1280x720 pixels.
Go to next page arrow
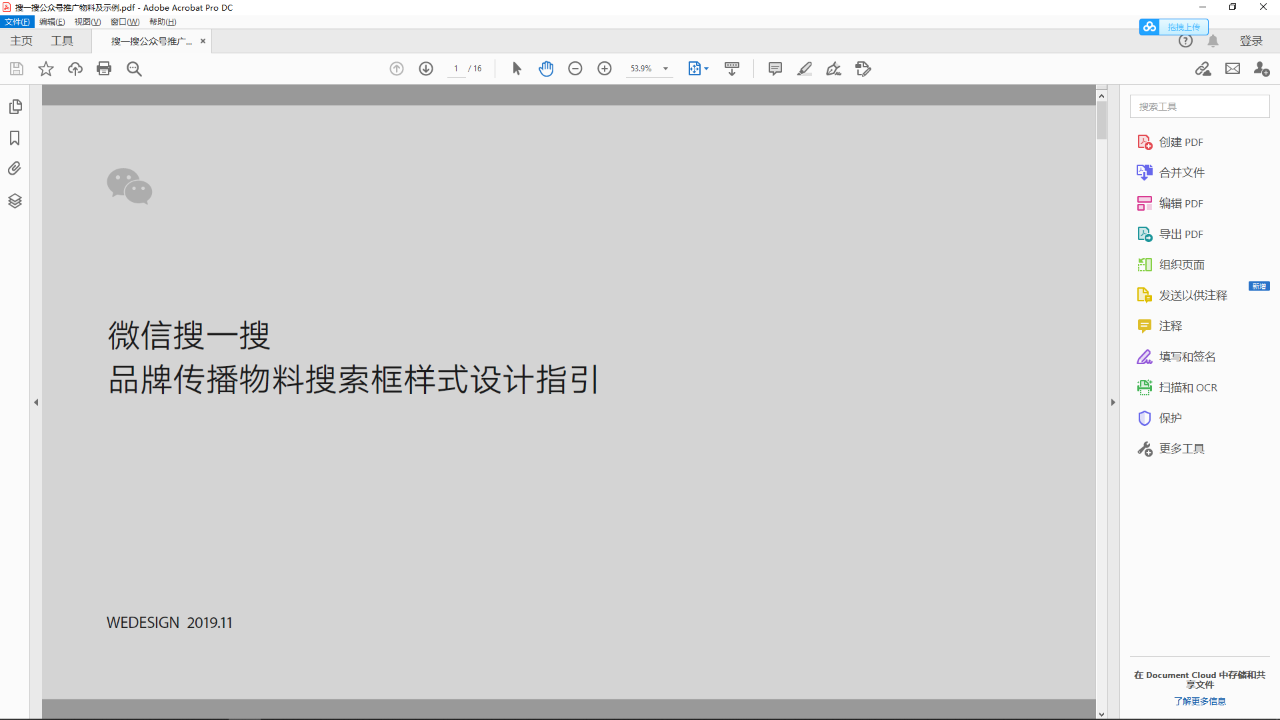[x=426, y=69]
